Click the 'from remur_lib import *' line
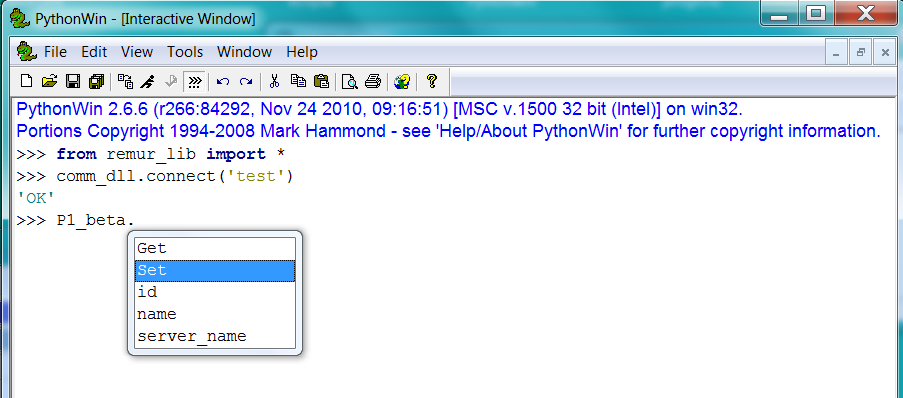 click(151, 154)
